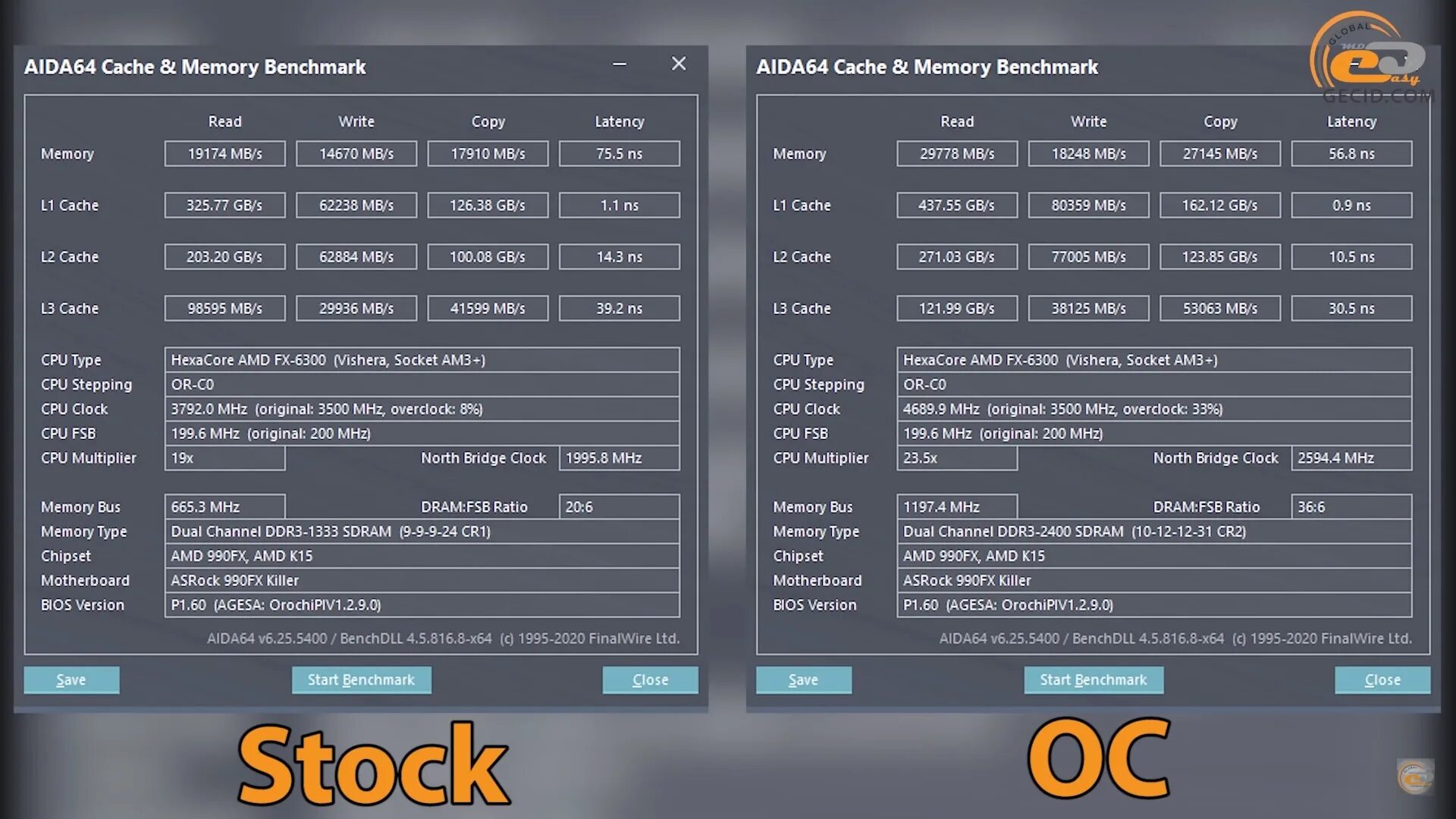Click Close button in Stock window
Image resolution: width=1456 pixels, height=819 pixels.
tap(650, 680)
